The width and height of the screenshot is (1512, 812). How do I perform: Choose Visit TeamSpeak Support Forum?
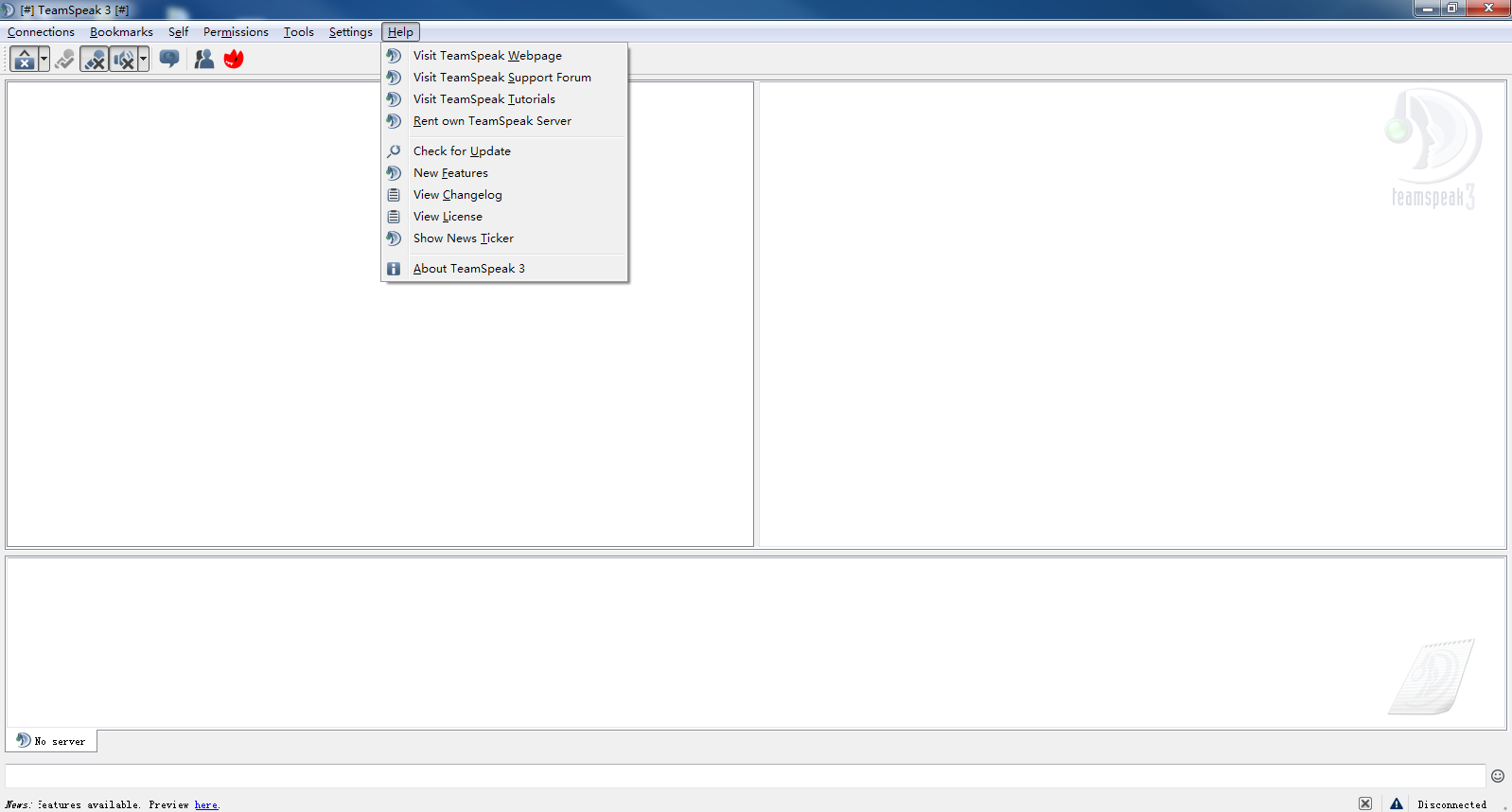[501, 78]
